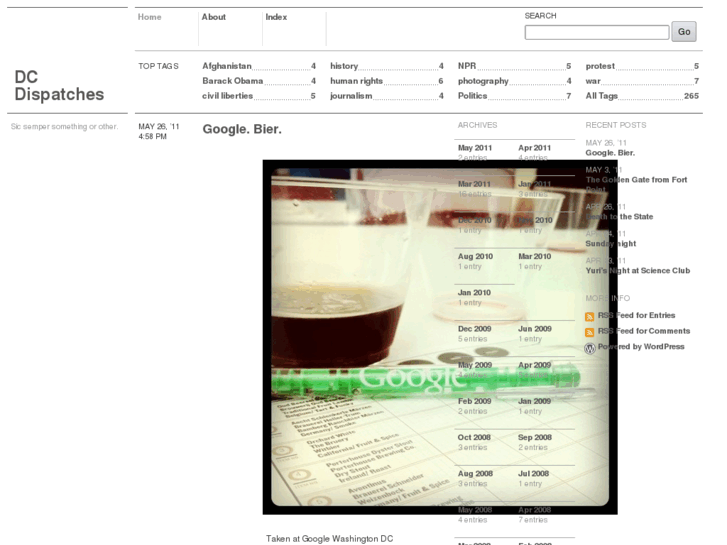Image resolution: width=727 pixels, height=545 pixels.
Task: Open the Sunday night recent post
Action: pos(611,244)
